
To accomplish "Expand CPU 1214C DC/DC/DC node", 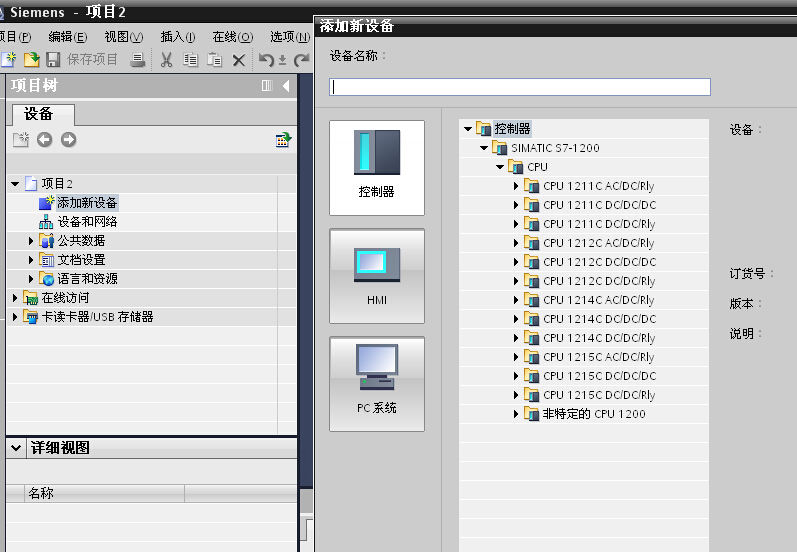I will pyautogui.click(x=515, y=319).
